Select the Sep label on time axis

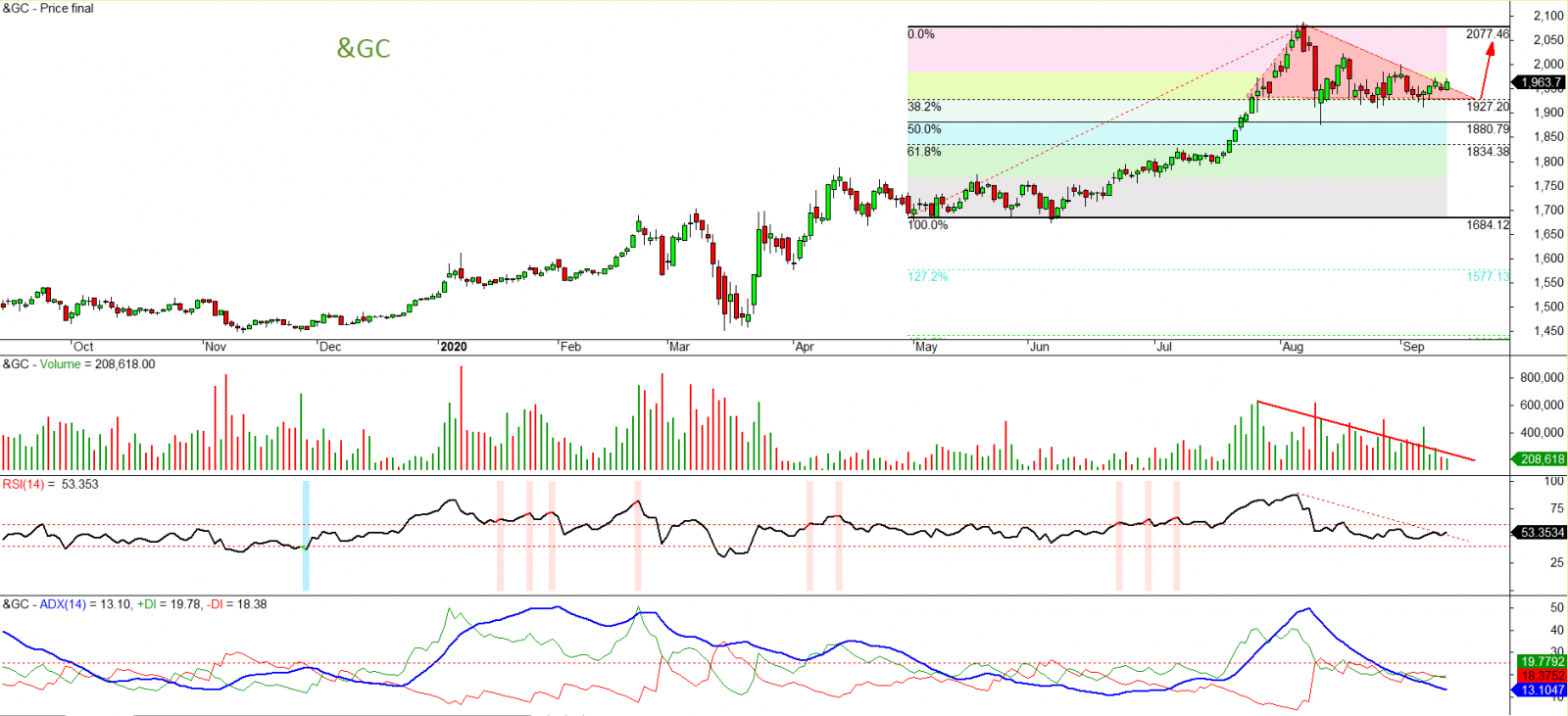pos(1413,347)
